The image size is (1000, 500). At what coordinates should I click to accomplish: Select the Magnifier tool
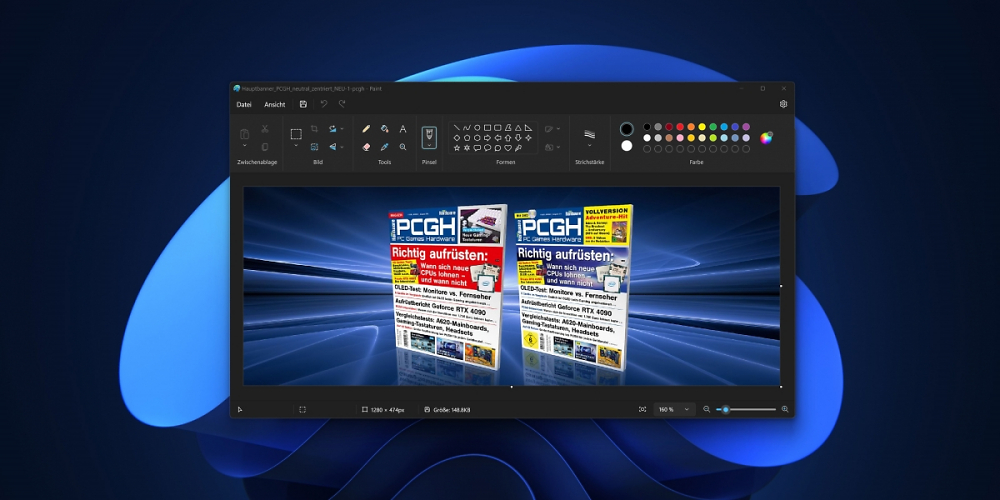click(x=403, y=147)
